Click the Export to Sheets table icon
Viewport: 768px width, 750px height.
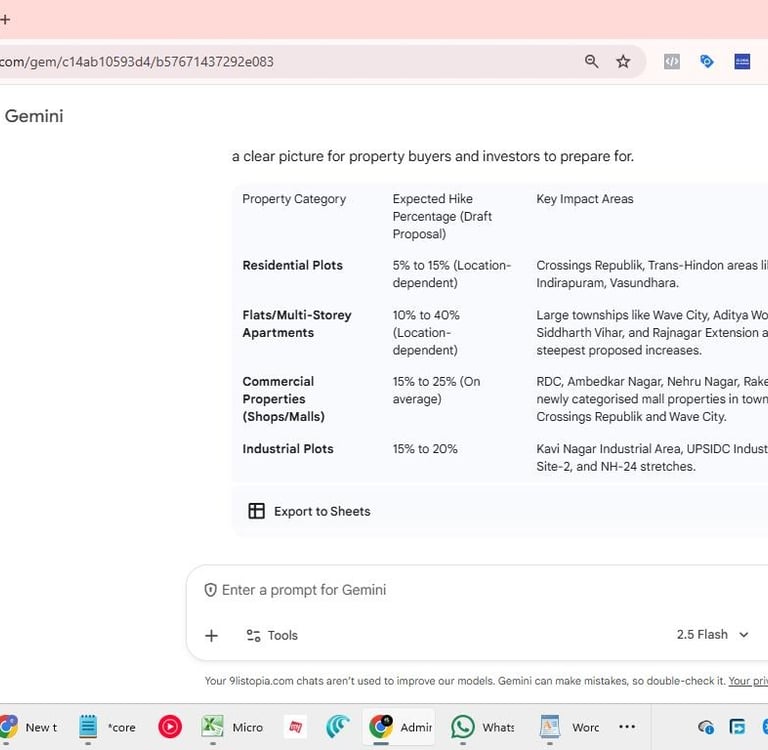[256, 511]
